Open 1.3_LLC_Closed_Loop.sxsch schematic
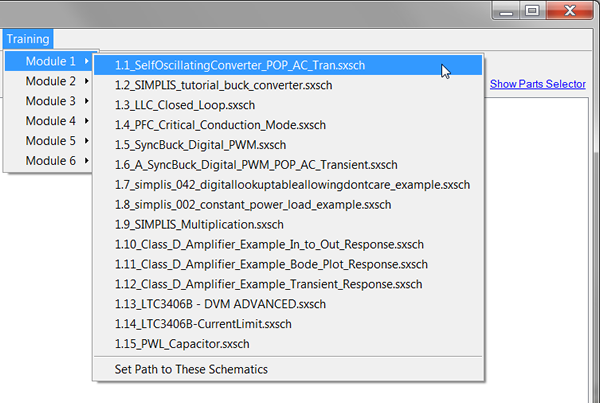The height and width of the screenshot is (403, 600). pyautogui.click(x=288, y=105)
